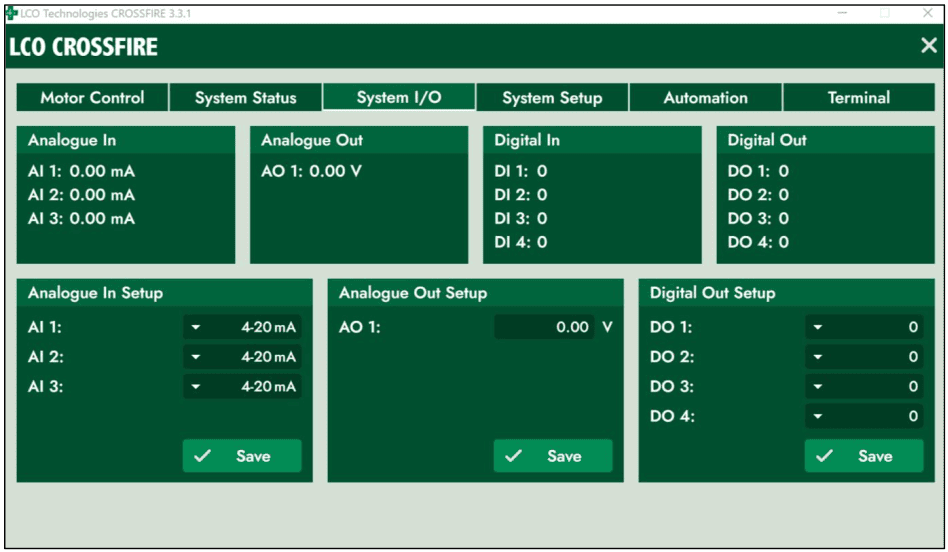
Task: Save the Digital Out Setup
Action: coord(864,456)
